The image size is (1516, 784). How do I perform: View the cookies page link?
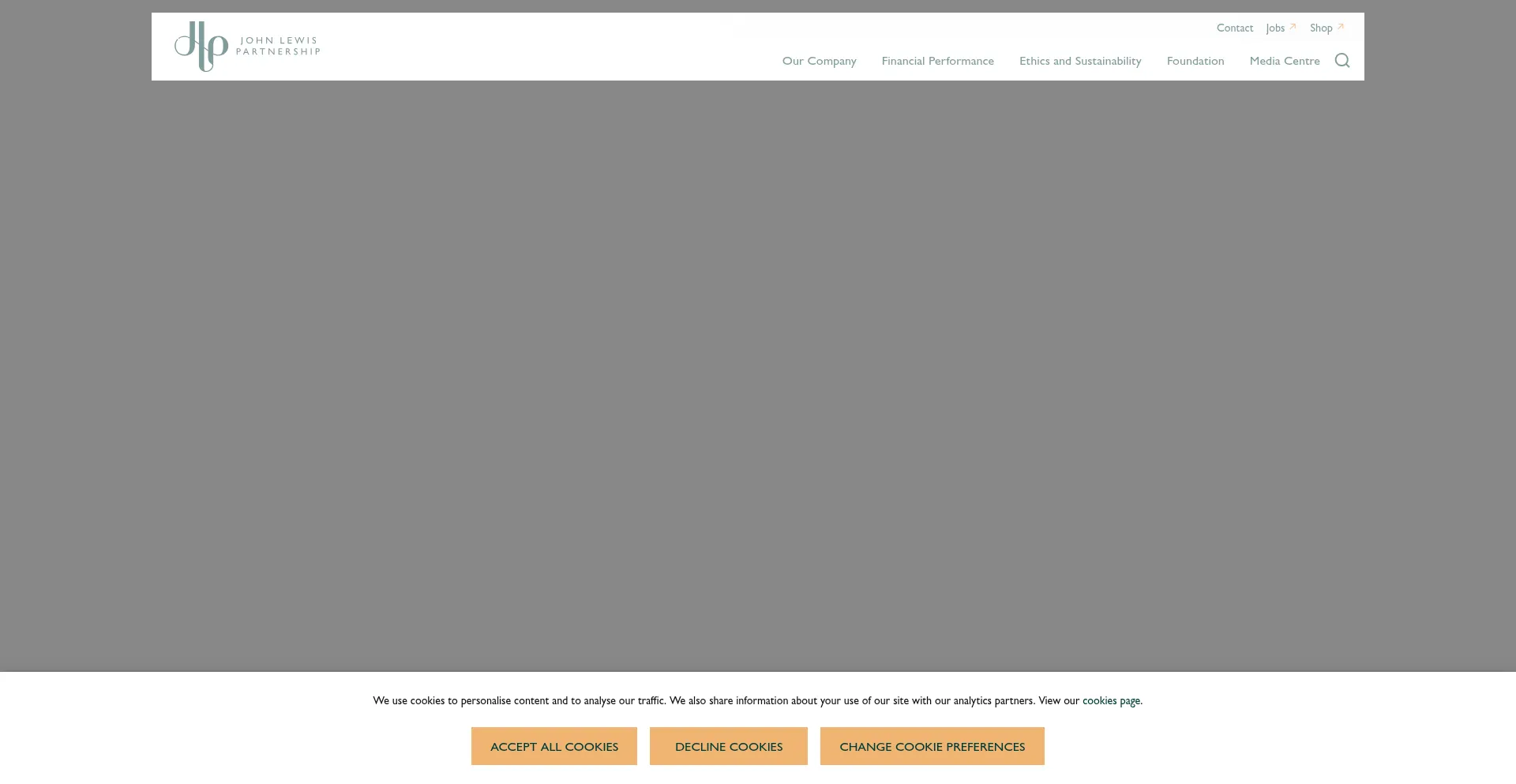click(1110, 700)
